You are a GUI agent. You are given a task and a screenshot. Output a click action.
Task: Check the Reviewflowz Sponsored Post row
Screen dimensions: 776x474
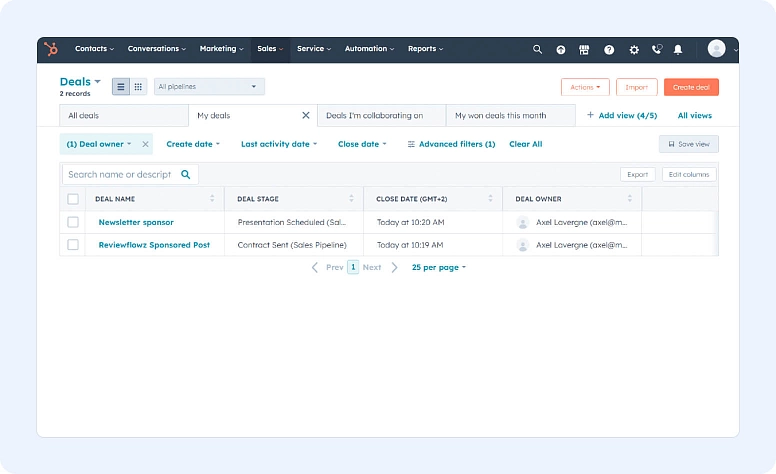pyautogui.click(x=73, y=245)
